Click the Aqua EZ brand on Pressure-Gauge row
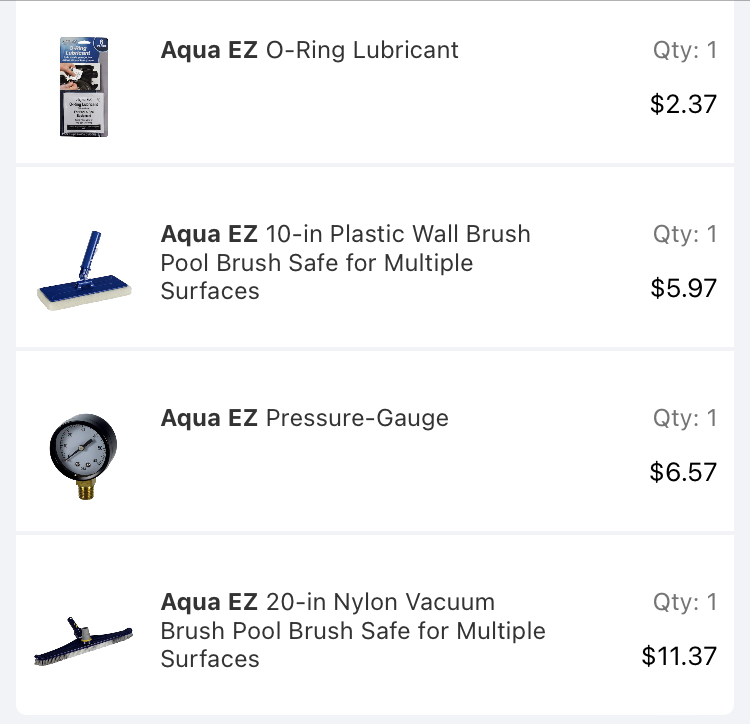 (x=209, y=418)
